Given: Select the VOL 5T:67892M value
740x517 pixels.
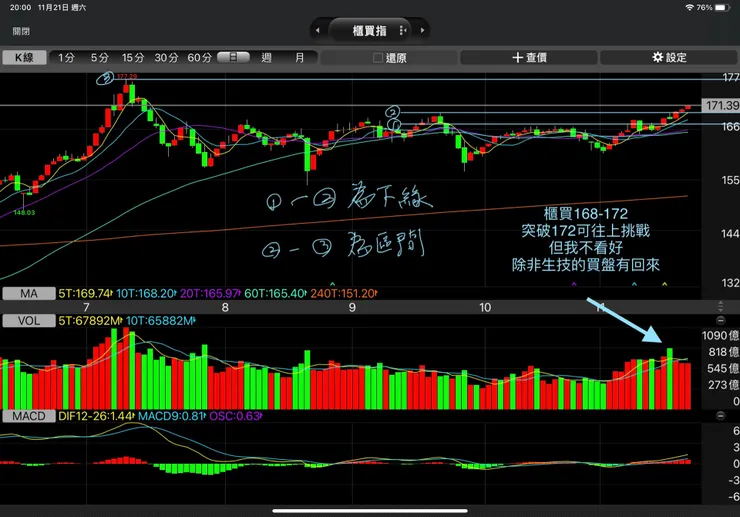Looking at the screenshot, I should pos(90,321).
